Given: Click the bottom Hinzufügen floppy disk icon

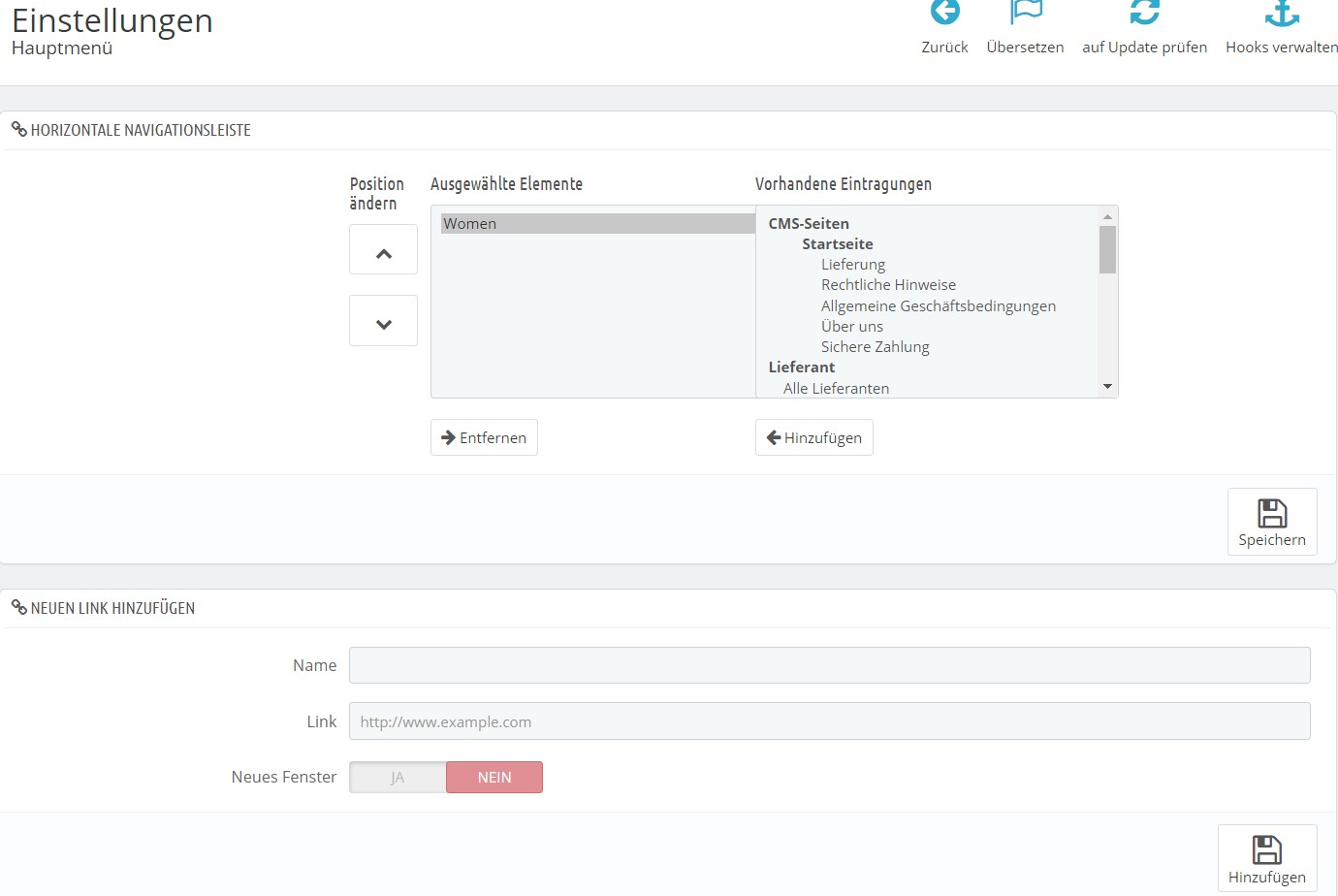Looking at the screenshot, I should tap(1266, 849).
